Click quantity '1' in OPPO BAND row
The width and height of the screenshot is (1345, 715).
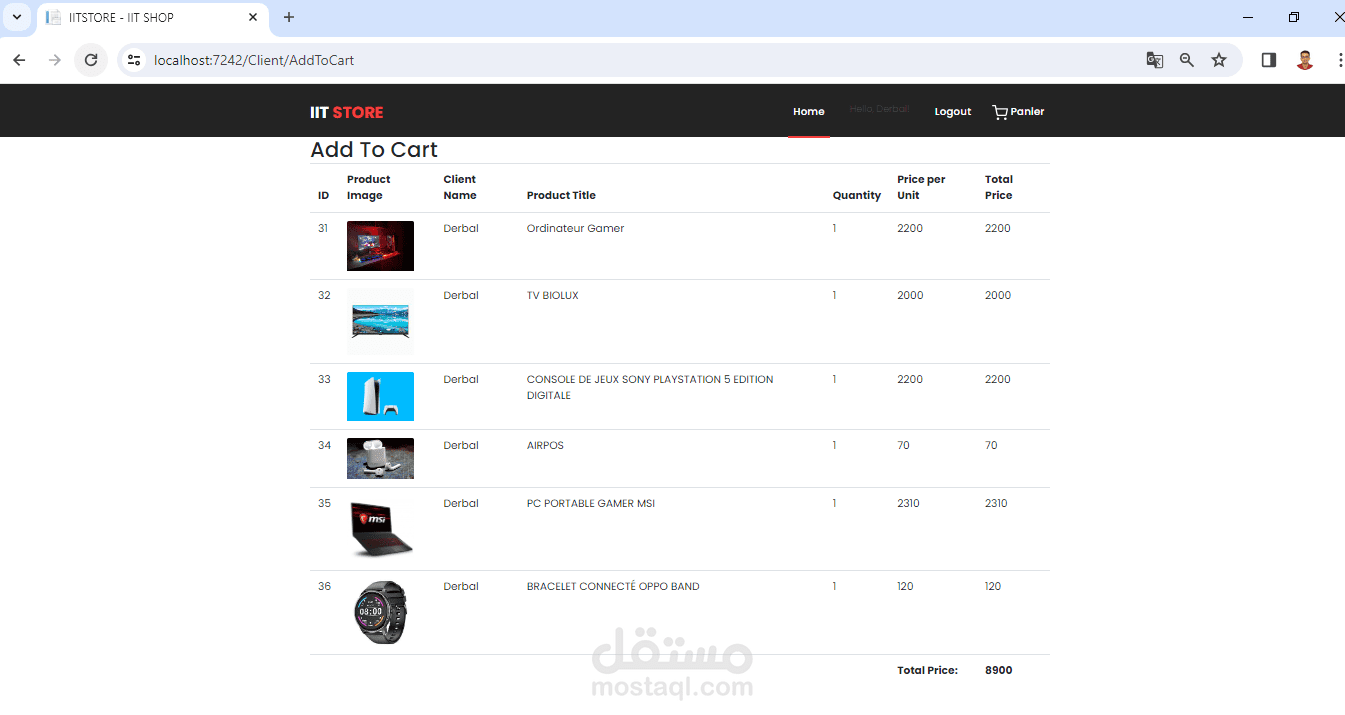click(835, 586)
